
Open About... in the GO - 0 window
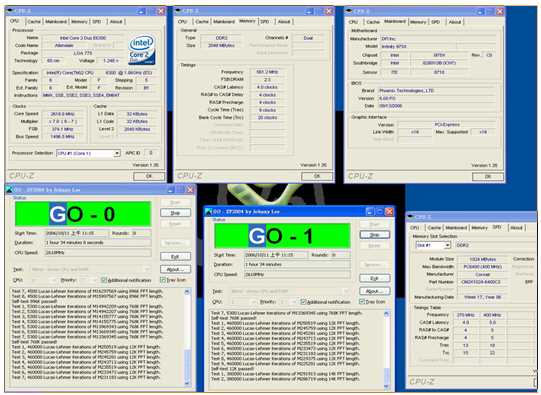click(x=175, y=269)
